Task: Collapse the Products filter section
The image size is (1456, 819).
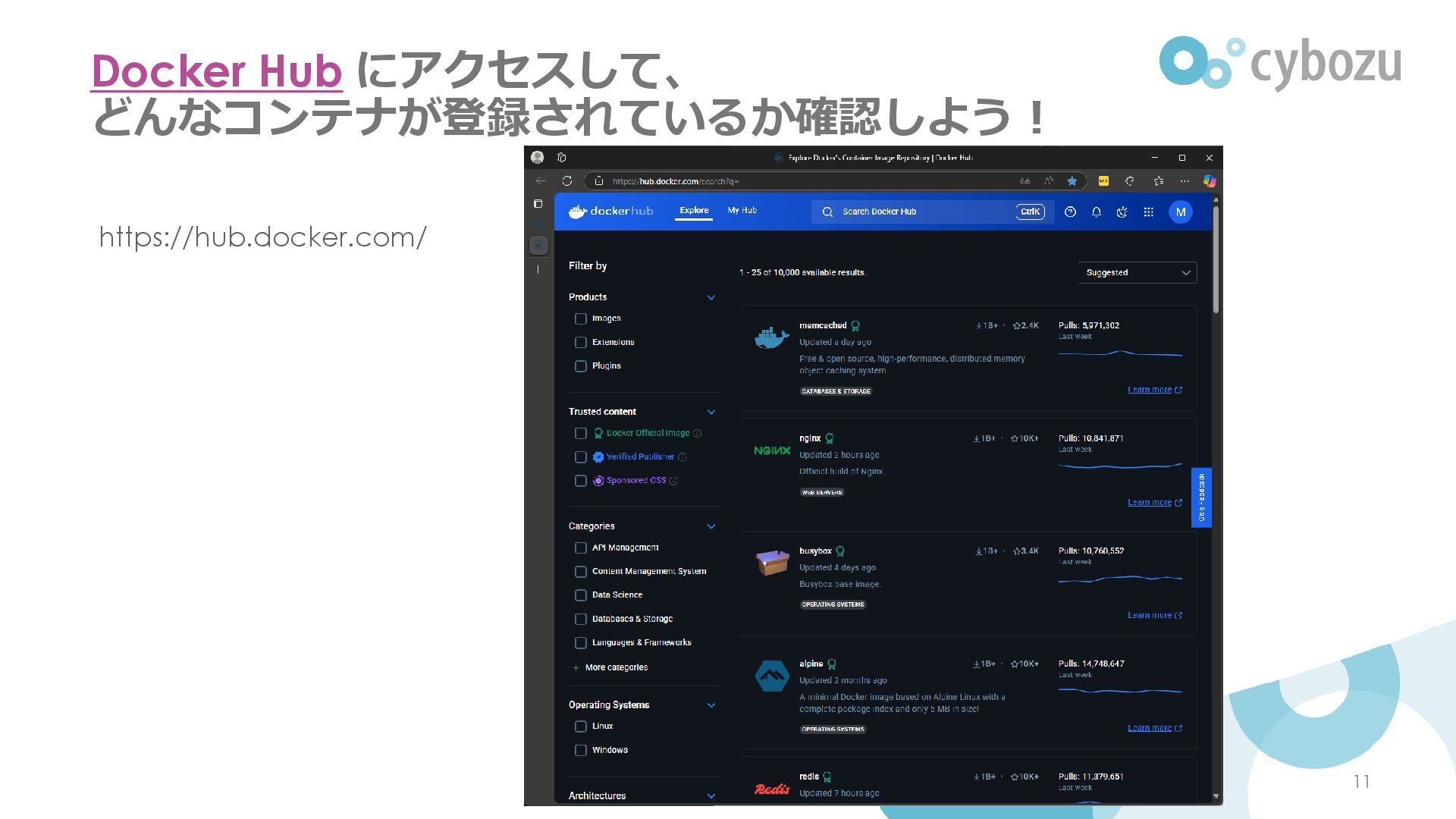Action: pos(711,297)
